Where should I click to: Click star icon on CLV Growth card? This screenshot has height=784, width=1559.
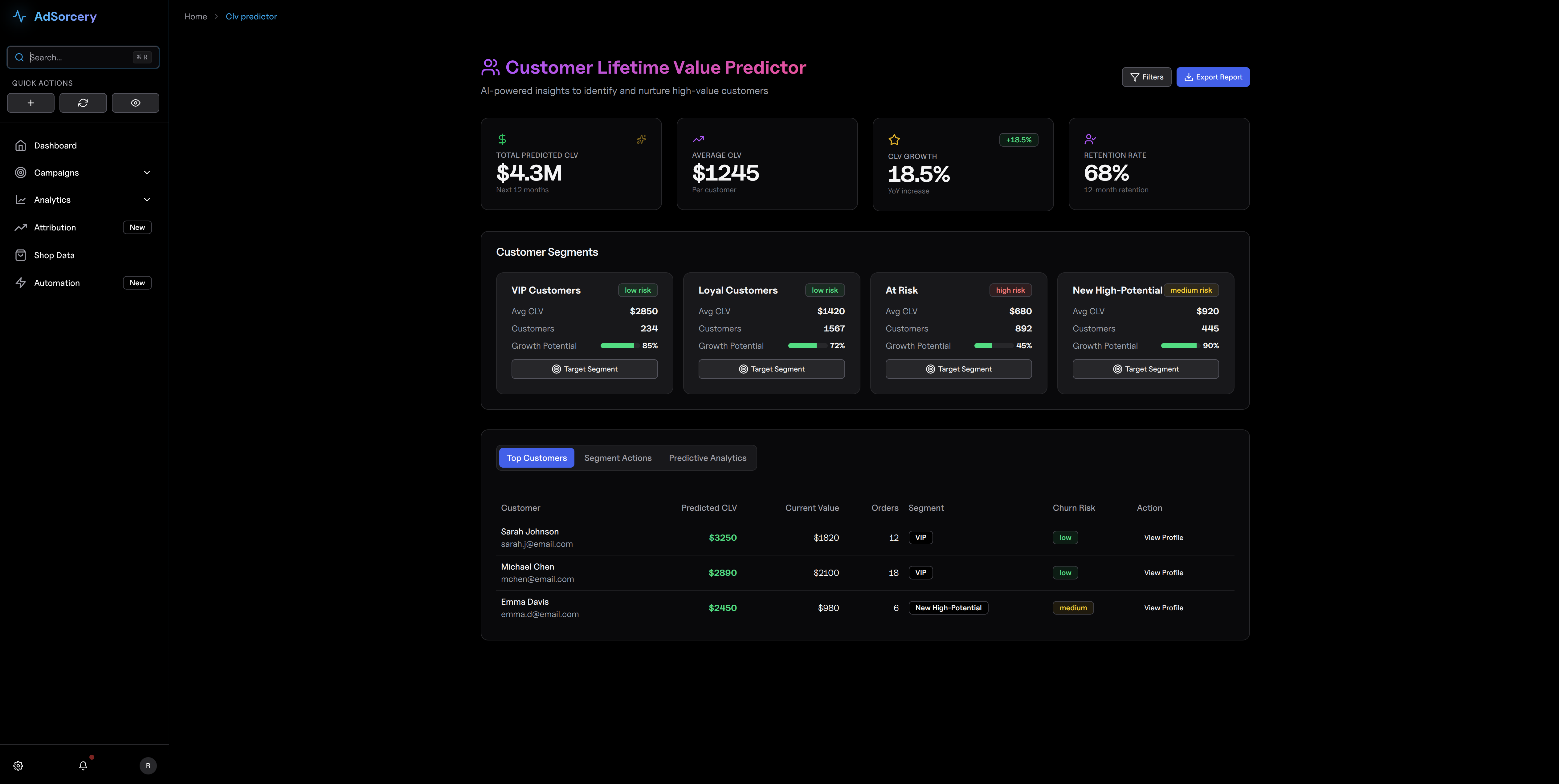(x=894, y=140)
